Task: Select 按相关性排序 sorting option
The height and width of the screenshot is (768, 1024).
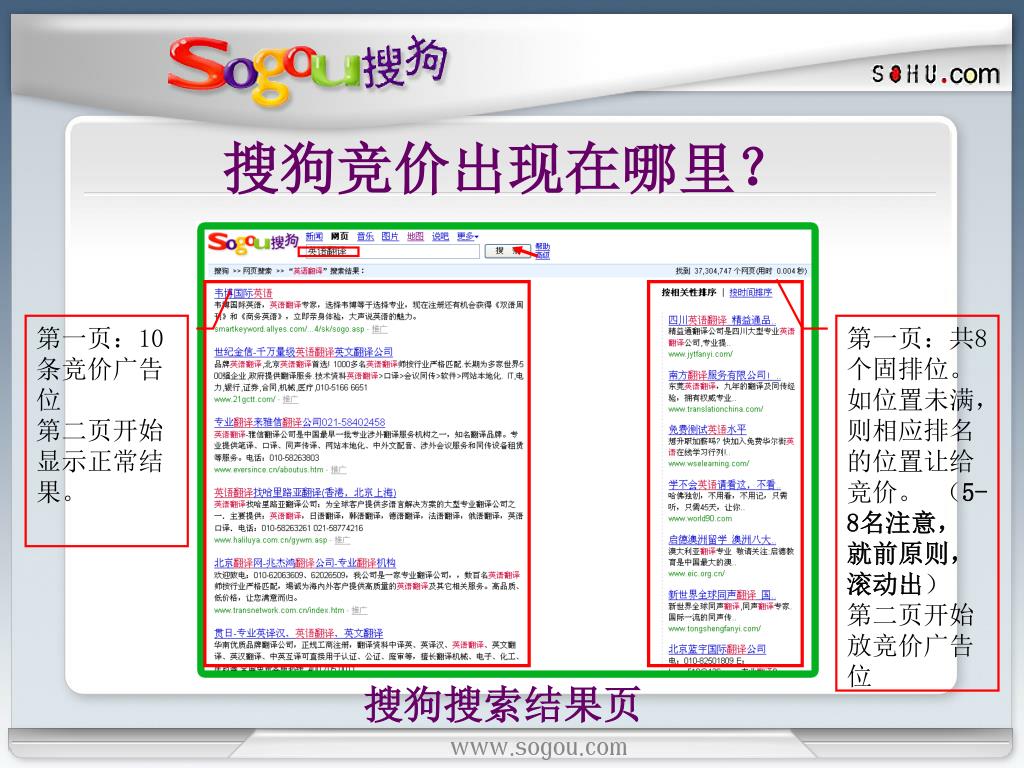Action: tap(689, 293)
